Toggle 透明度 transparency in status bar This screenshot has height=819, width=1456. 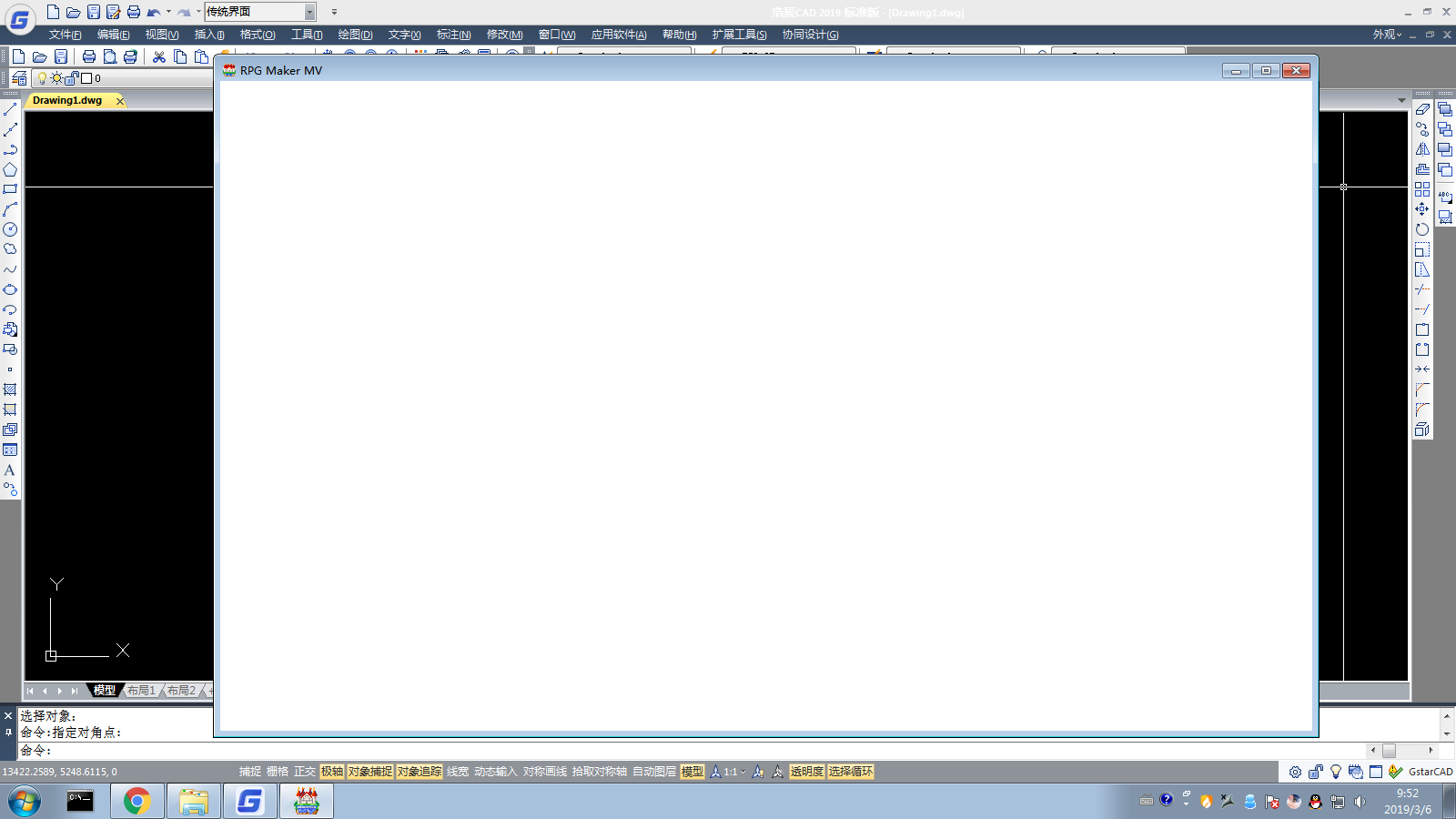[807, 772]
